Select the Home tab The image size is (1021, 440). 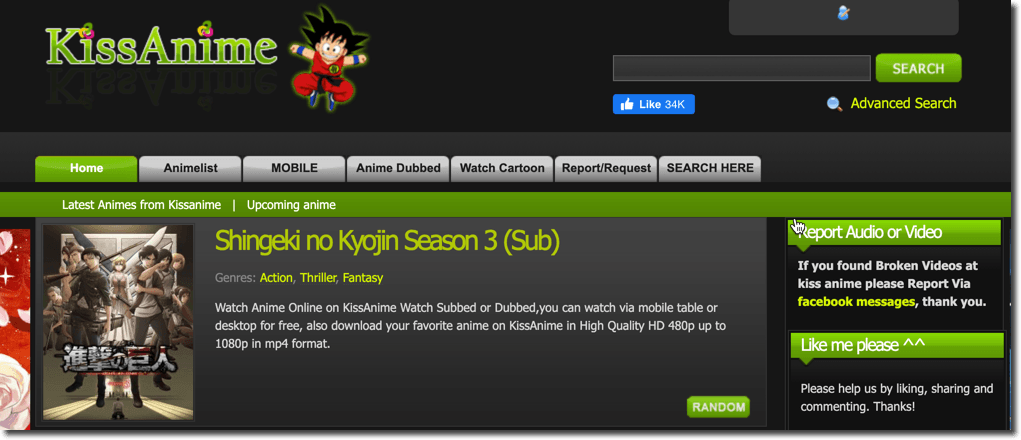click(x=86, y=169)
